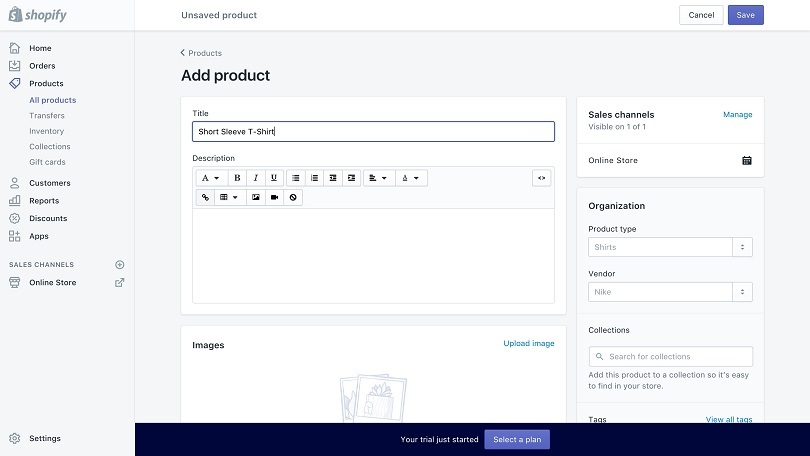The image size is (810, 456).
Task: View Online Store external link icon
Action: pyautogui.click(x=119, y=282)
